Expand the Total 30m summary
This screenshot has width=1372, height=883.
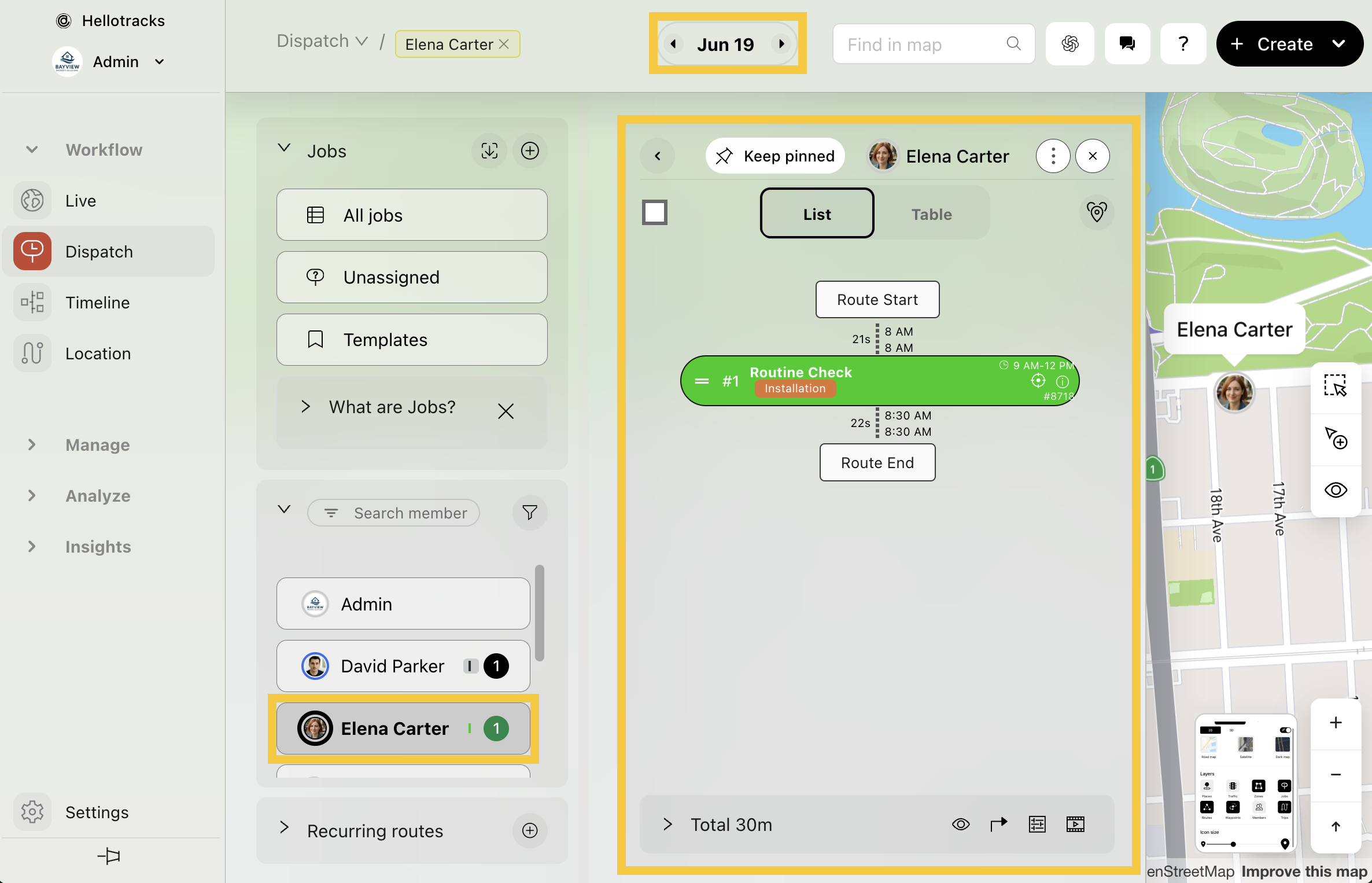point(668,824)
